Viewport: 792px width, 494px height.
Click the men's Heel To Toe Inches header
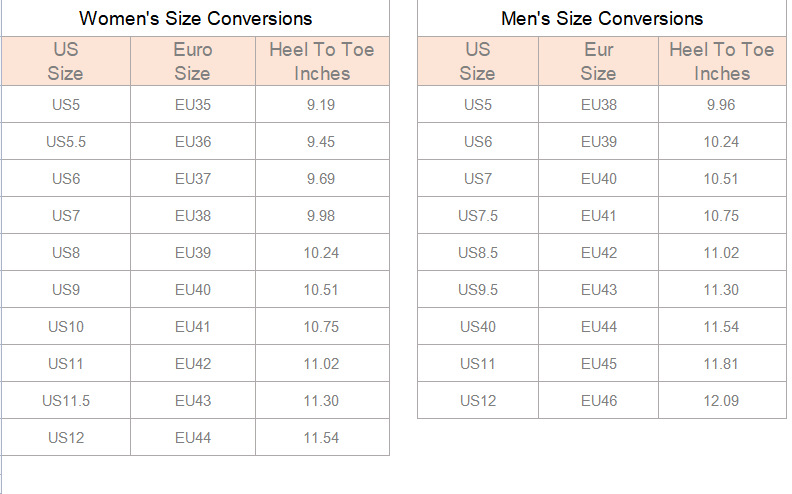point(722,61)
